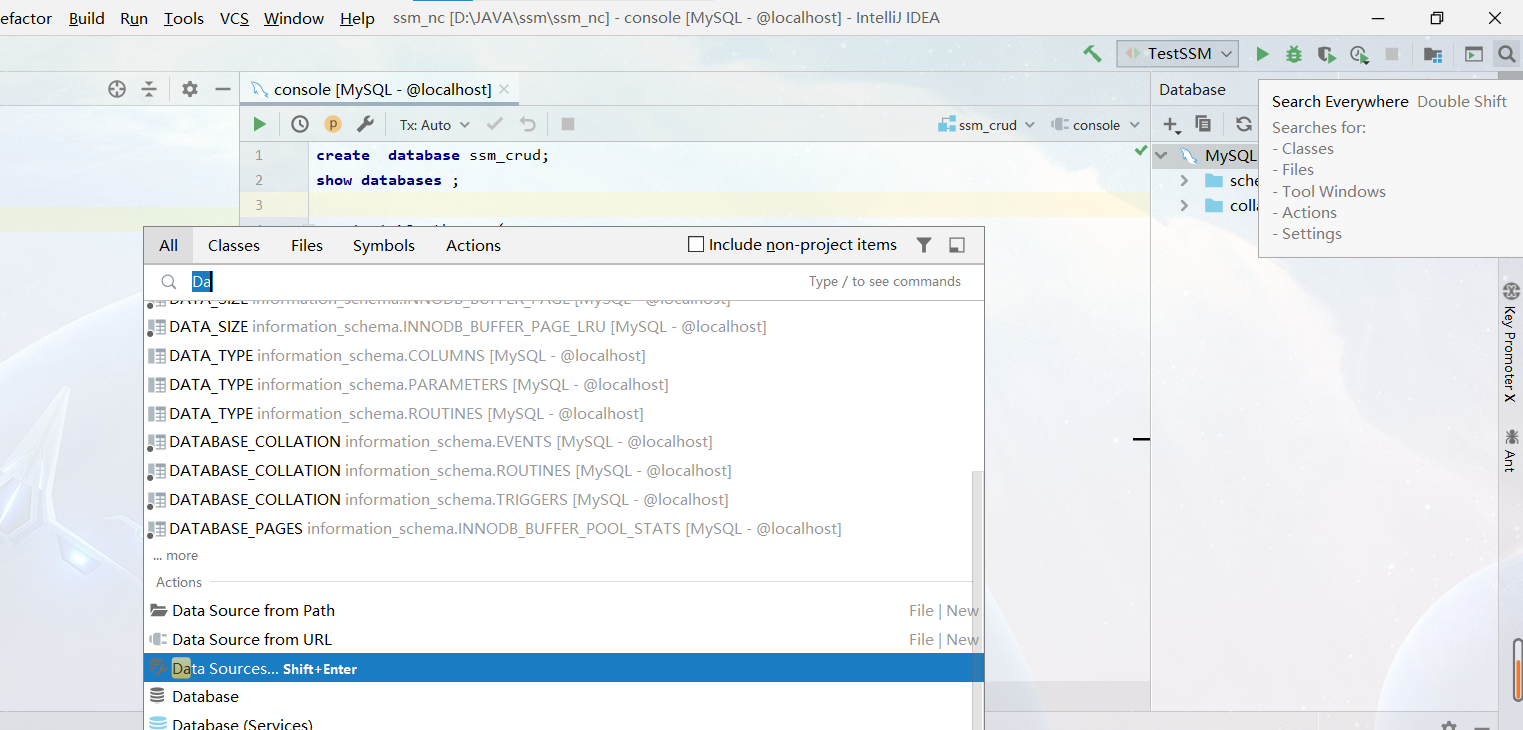Toggle Include non-project items checkbox
The height and width of the screenshot is (730, 1523).
click(696, 244)
